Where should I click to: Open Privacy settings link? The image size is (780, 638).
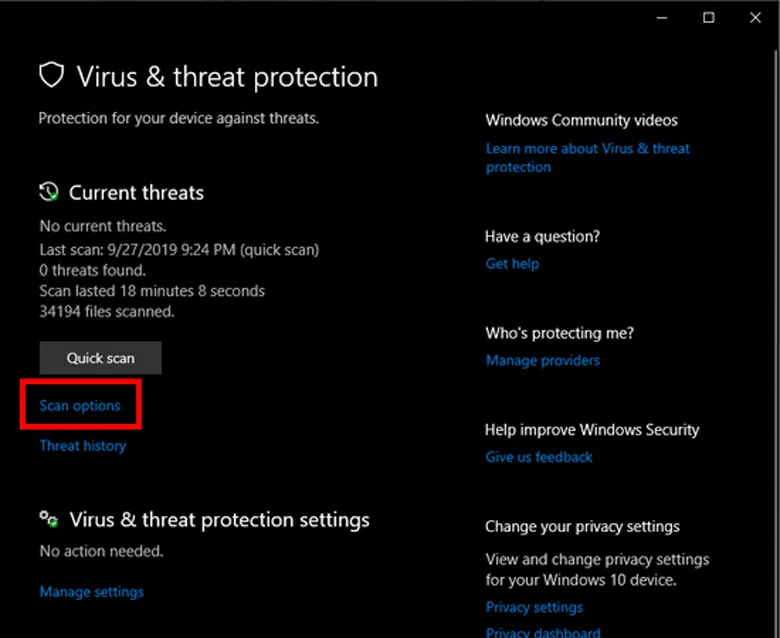point(534,607)
